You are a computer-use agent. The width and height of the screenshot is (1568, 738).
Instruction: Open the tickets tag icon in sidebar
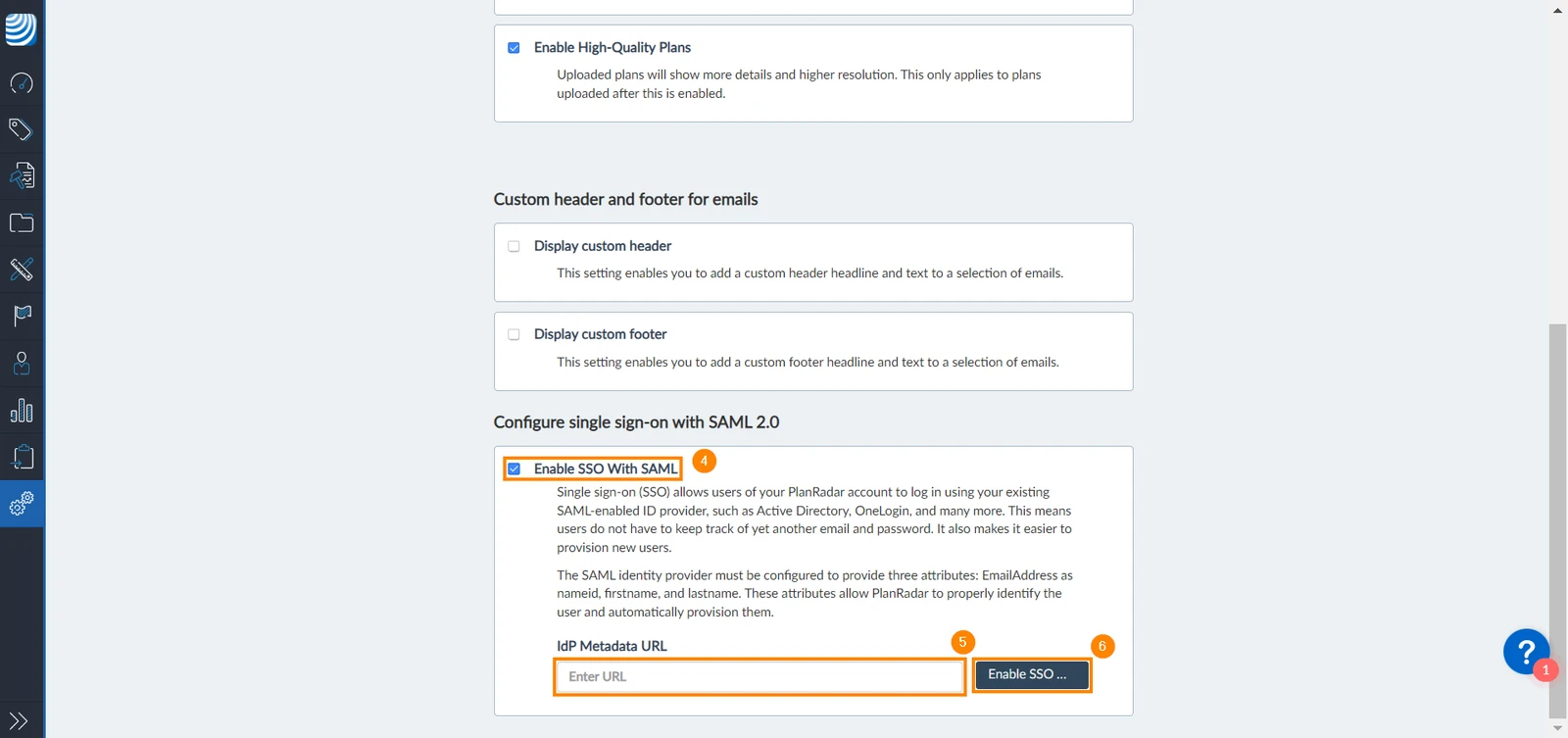click(x=22, y=129)
